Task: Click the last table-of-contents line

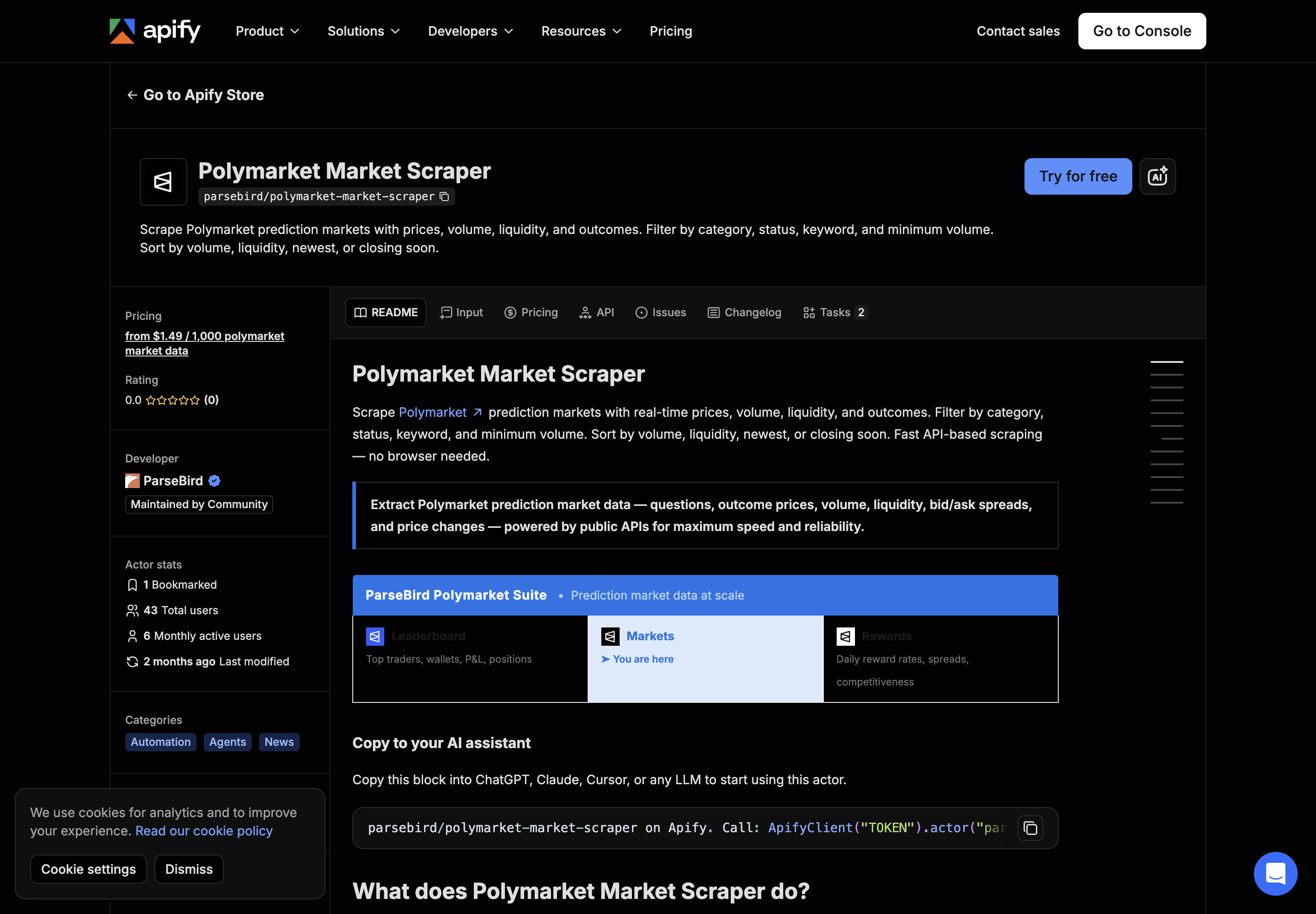Action: point(1167,503)
